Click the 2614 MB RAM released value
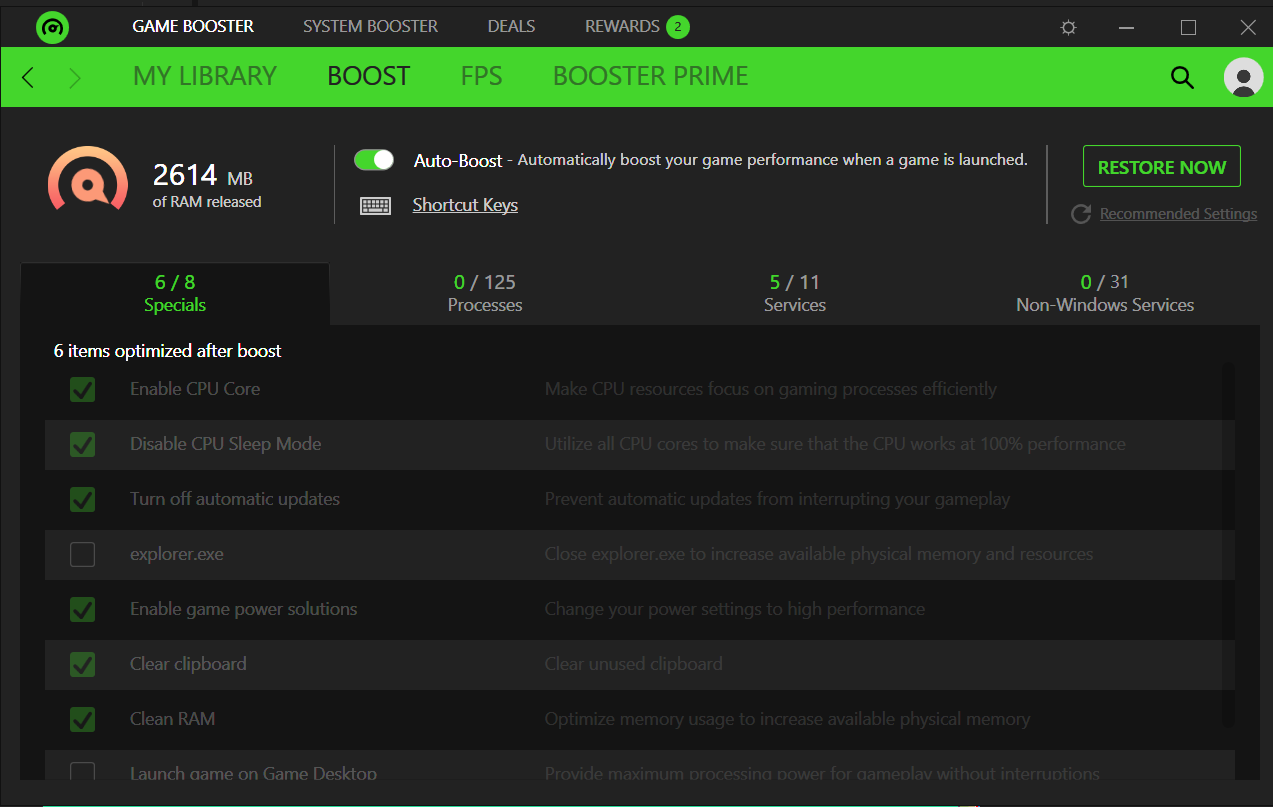The height and width of the screenshot is (807, 1273). (x=202, y=176)
